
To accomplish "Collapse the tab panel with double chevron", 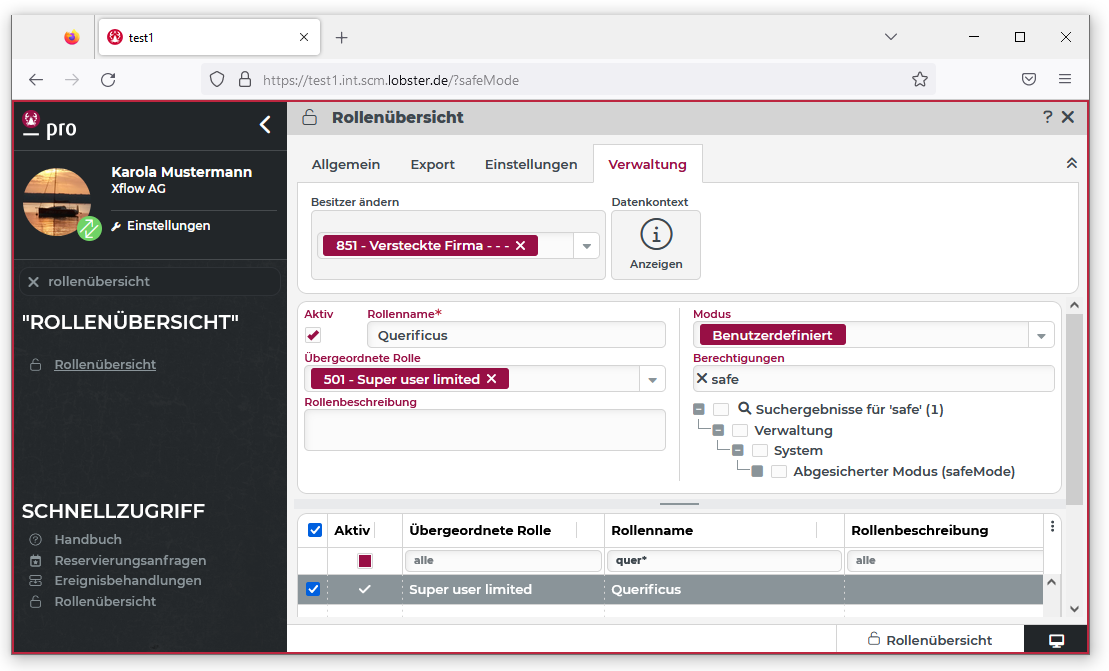I will click(x=1071, y=163).
